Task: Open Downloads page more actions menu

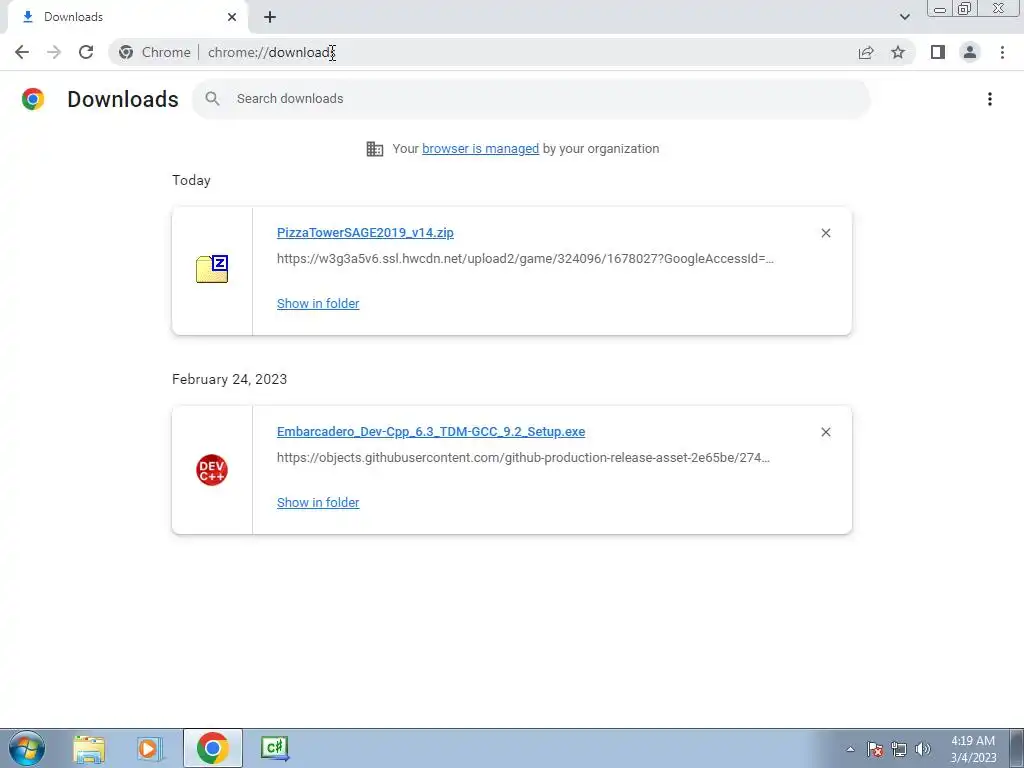Action: pos(990,99)
